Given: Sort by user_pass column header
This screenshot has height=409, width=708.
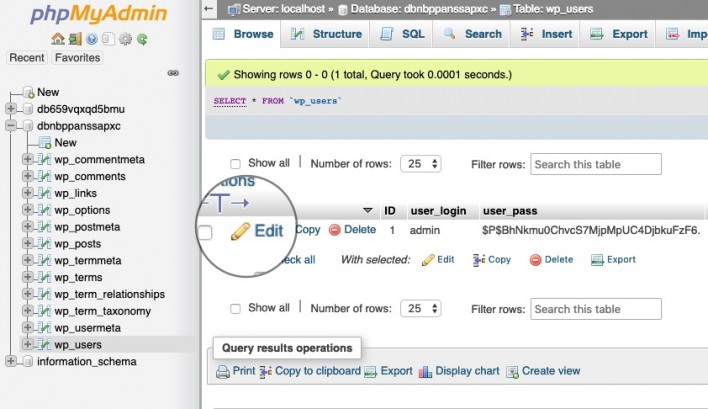Looking at the screenshot, I should coord(510,211).
